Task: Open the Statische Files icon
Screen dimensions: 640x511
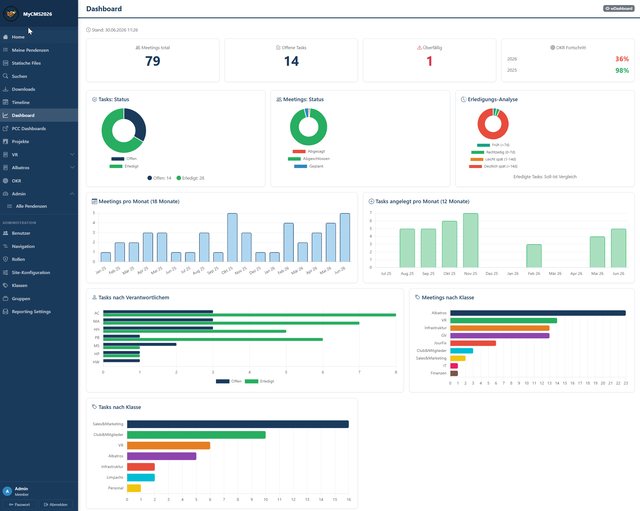Action: click(5, 63)
